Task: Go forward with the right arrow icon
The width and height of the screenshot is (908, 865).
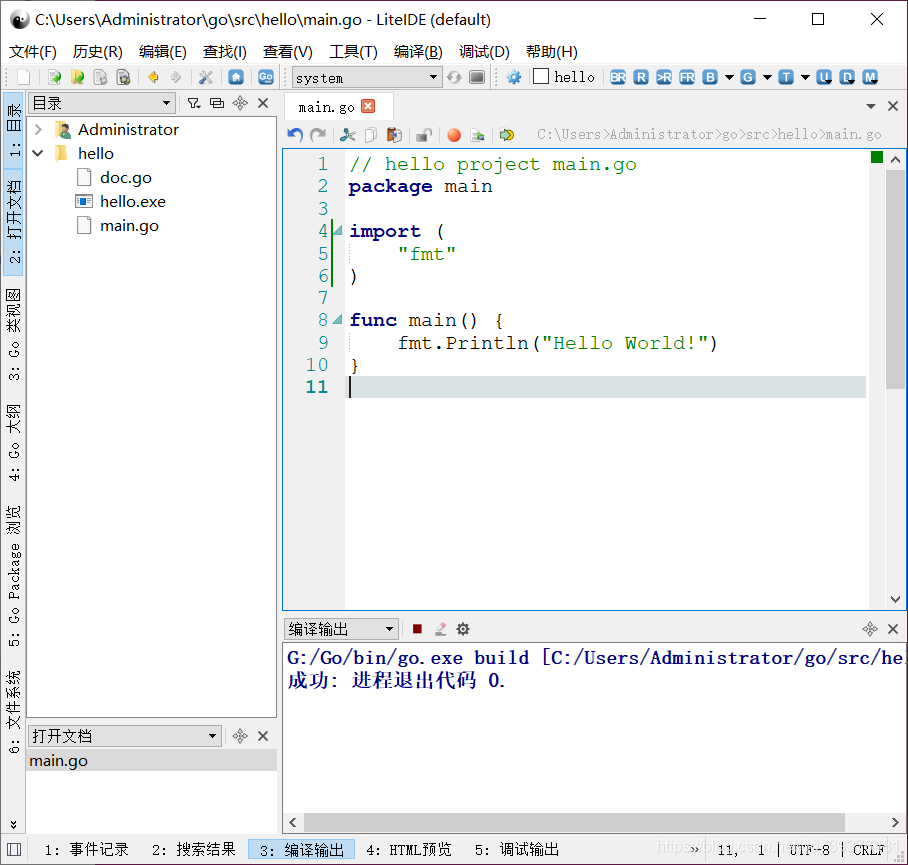Action: [x=176, y=77]
